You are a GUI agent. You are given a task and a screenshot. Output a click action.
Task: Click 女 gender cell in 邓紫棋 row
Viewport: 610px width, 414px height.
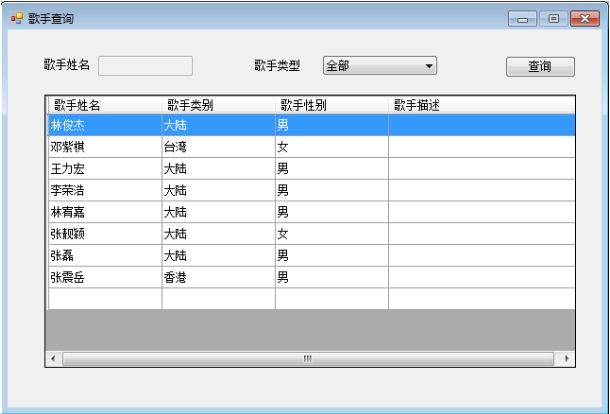(x=332, y=147)
